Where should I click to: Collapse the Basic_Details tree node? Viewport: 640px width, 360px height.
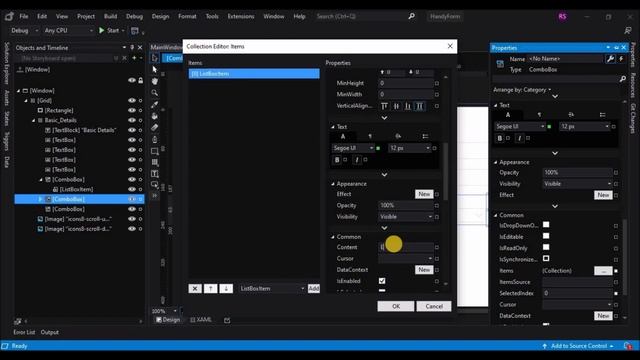(x=34, y=120)
